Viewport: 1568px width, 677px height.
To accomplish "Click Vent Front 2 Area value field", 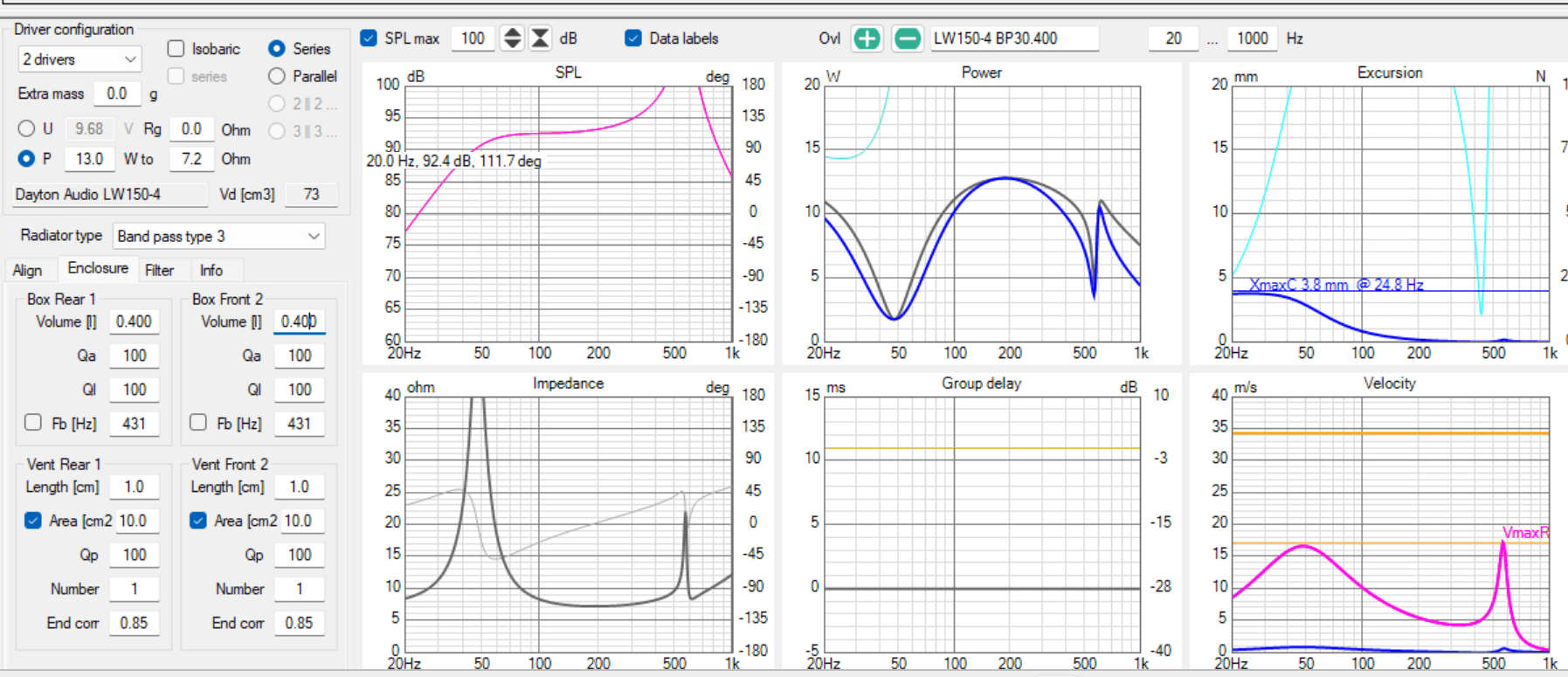I will pos(301,521).
